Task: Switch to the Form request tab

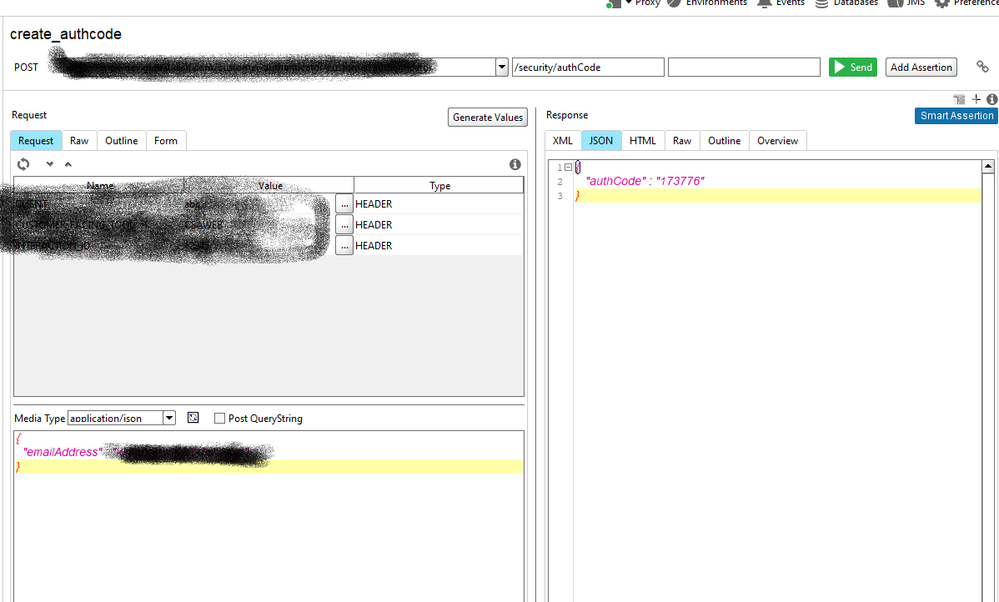Action: pos(166,140)
